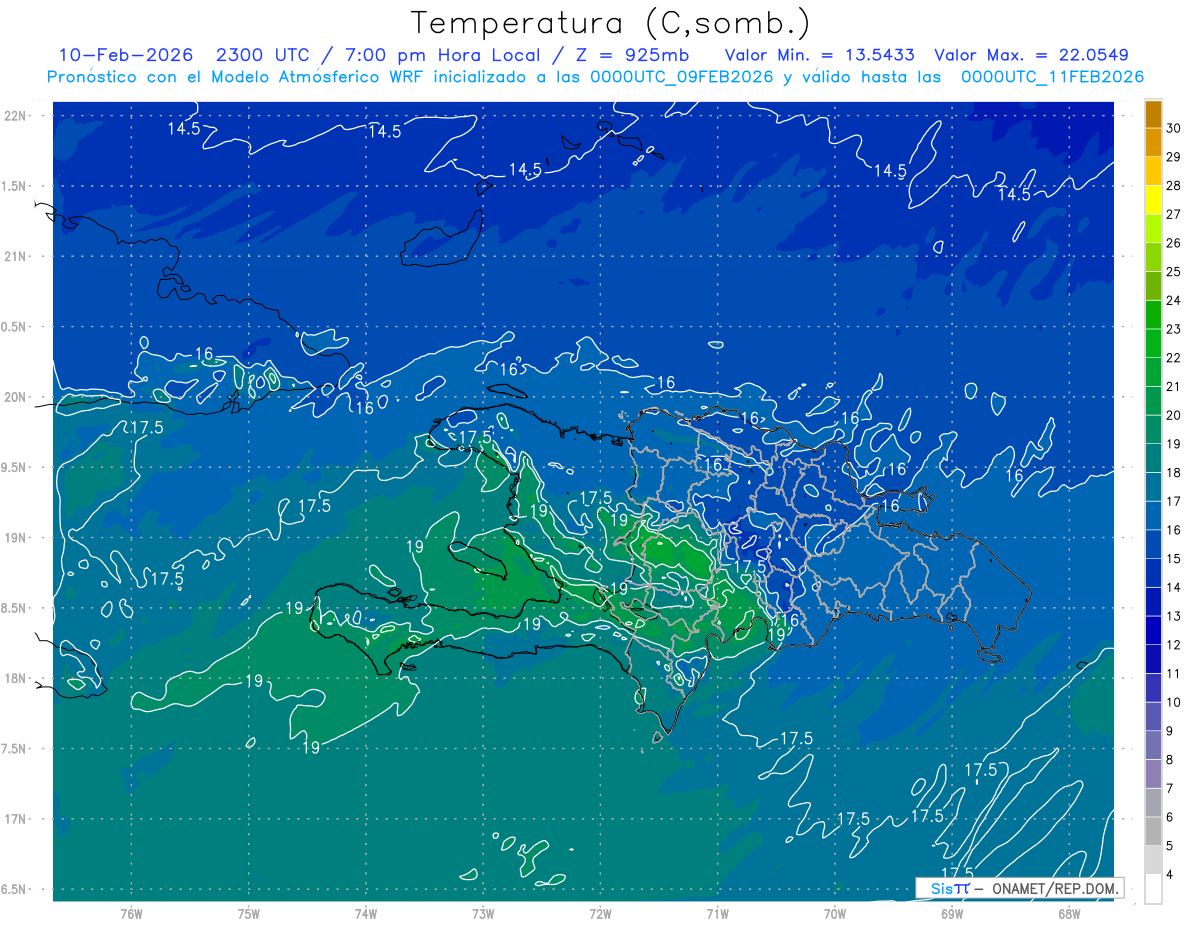Viewport: 1200px width, 927px height.
Task: Click the green legend band between 22 and 23
Action: click(1153, 344)
